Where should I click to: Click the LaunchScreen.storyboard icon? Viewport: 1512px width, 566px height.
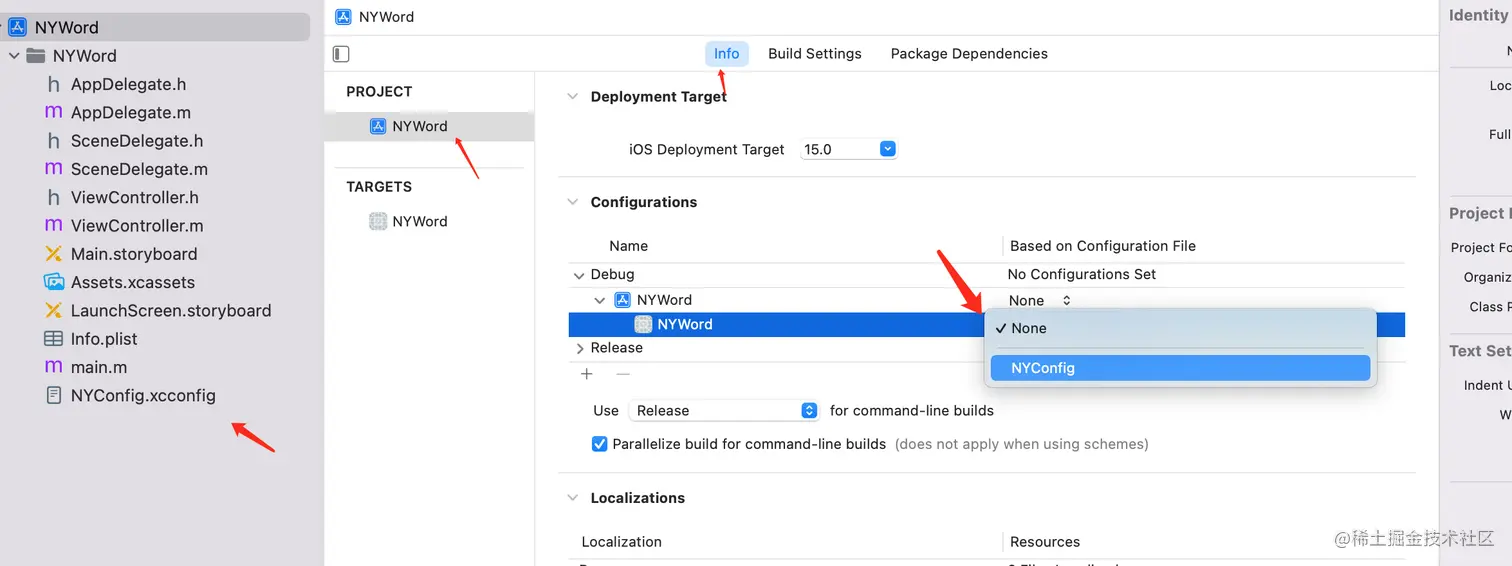click(x=53, y=310)
